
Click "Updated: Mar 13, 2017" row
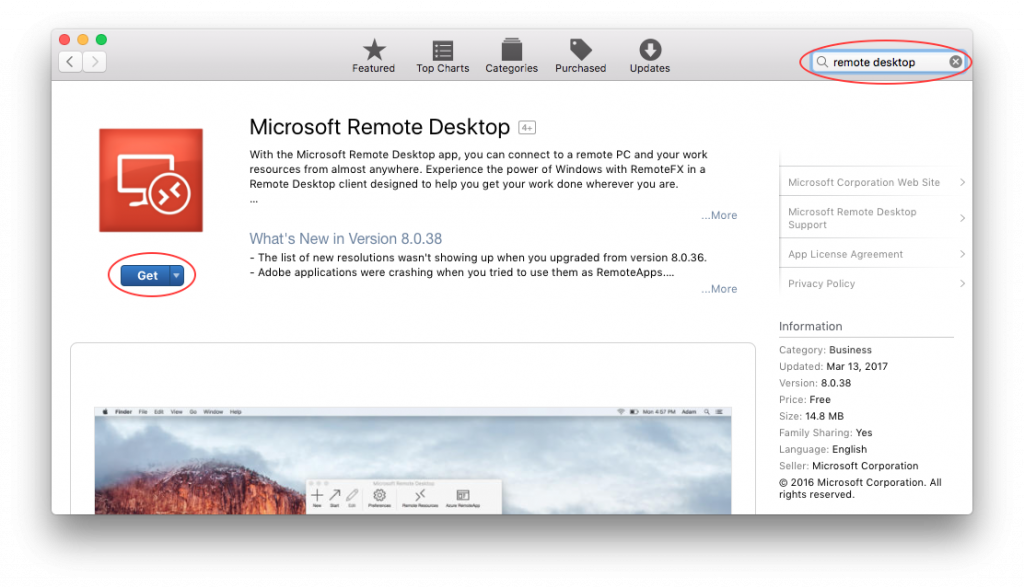[833, 367]
